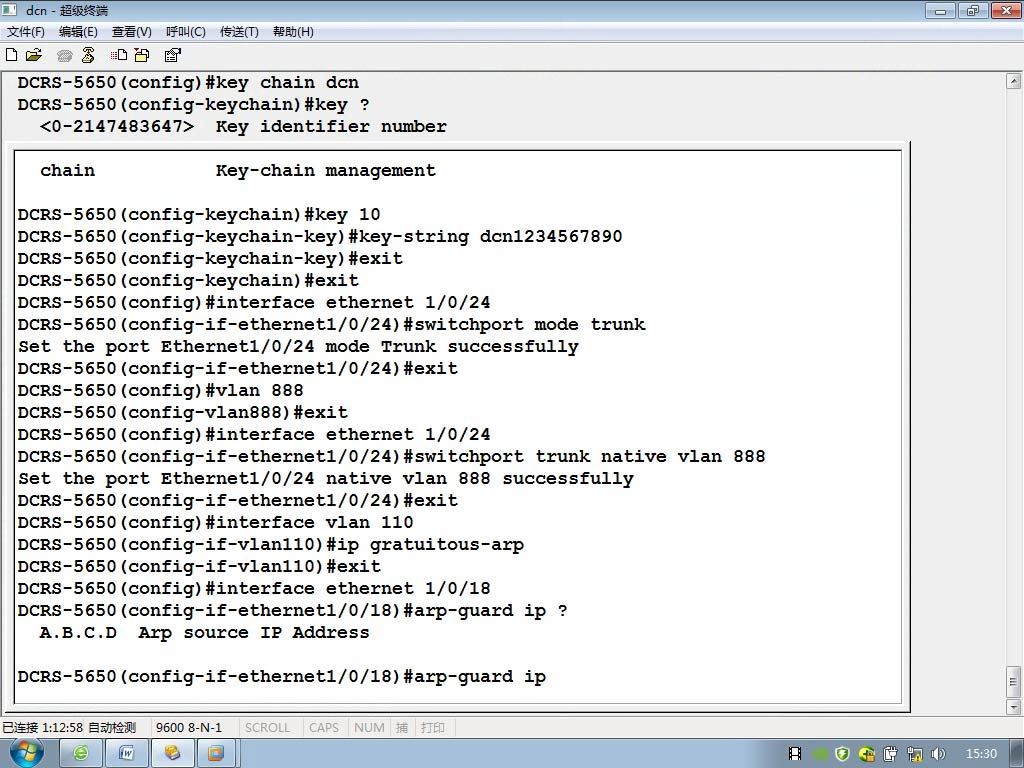Click the 'key-string dcn1234567890' line
1024x768 pixels.
point(320,236)
